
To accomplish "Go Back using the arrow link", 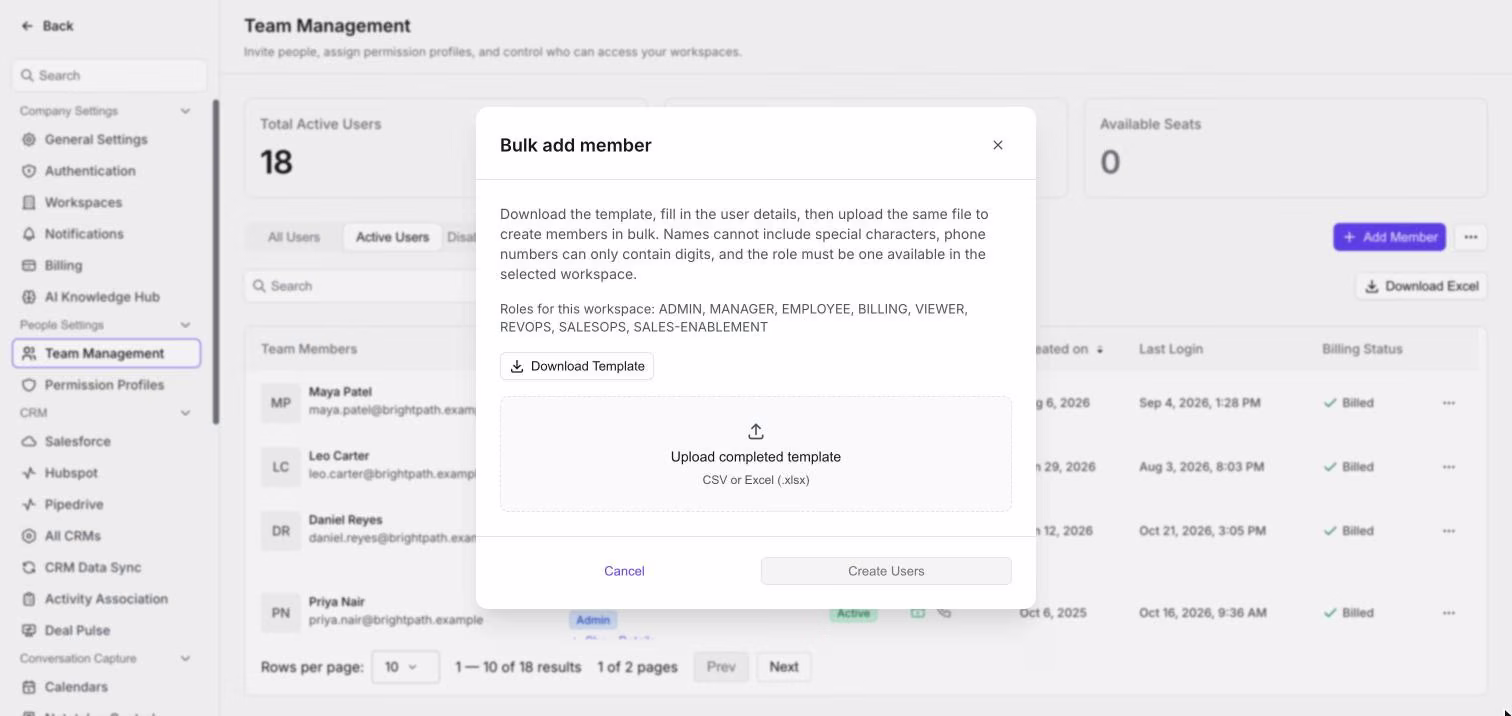I will tap(48, 26).
